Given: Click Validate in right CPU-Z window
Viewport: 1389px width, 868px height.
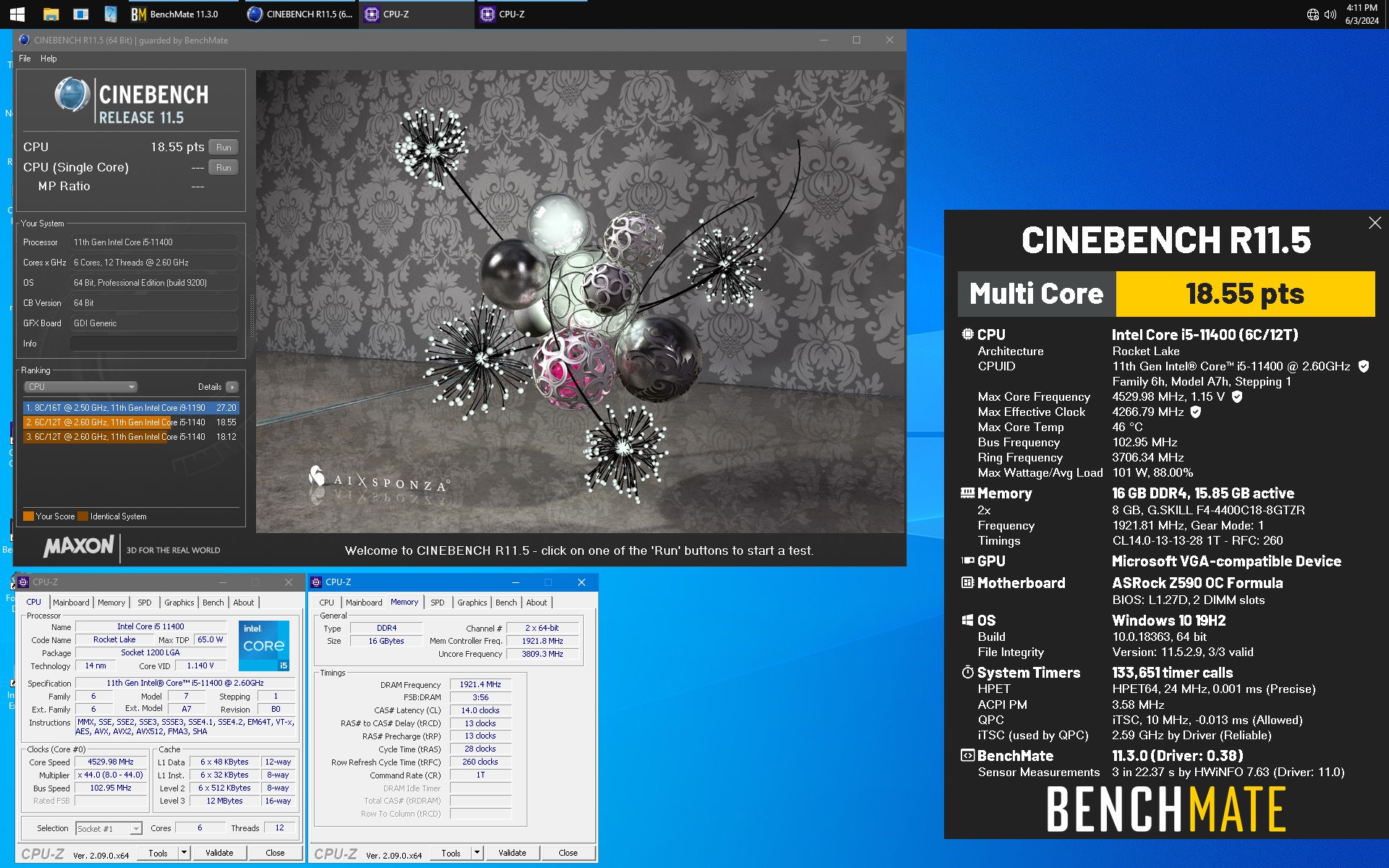Looking at the screenshot, I should pos(512,853).
